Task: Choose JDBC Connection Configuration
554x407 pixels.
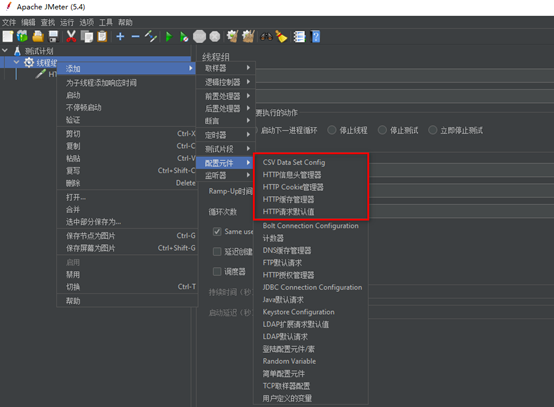Action: 311,287
